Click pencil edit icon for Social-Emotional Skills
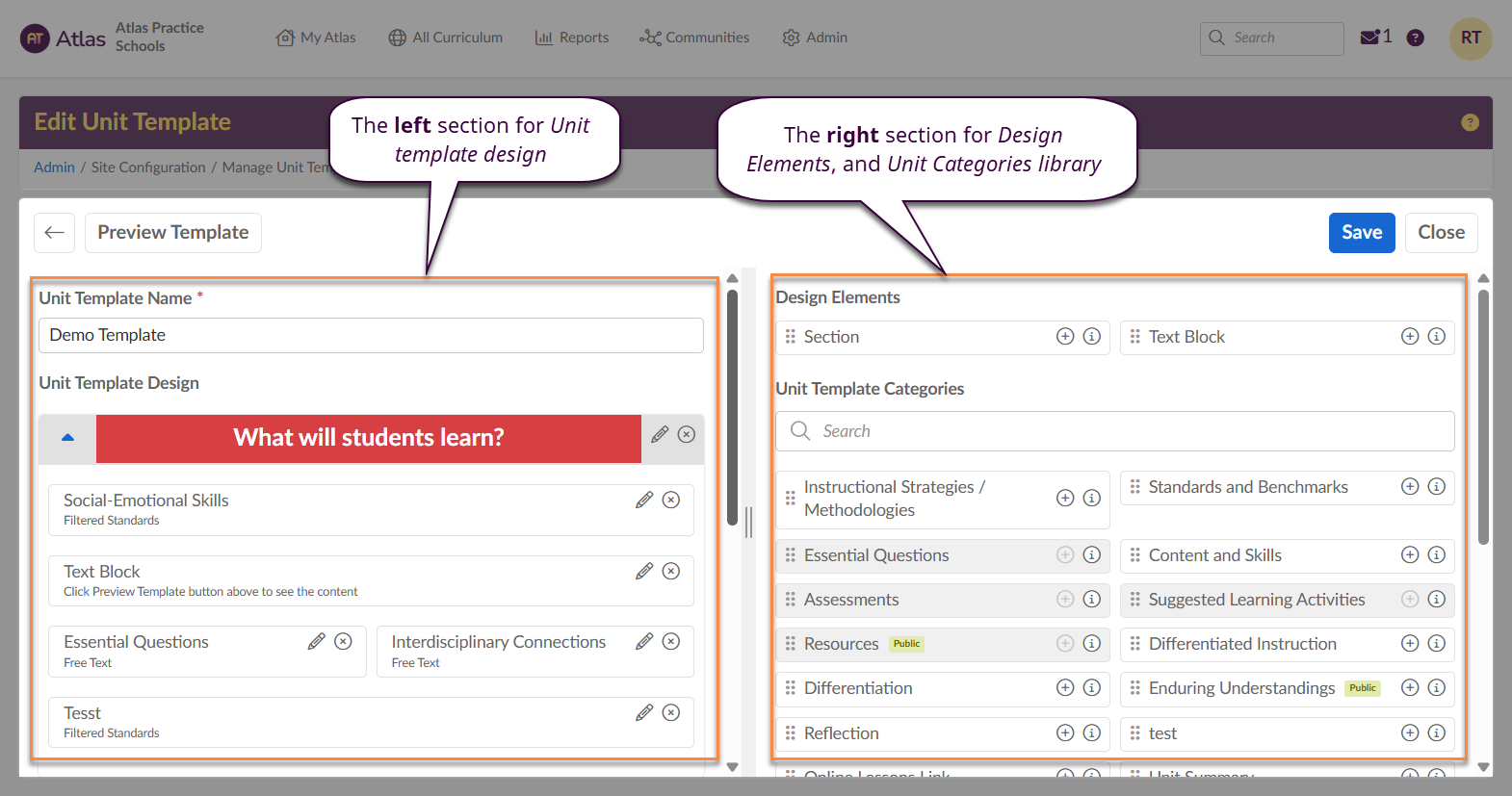 [x=644, y=501]
